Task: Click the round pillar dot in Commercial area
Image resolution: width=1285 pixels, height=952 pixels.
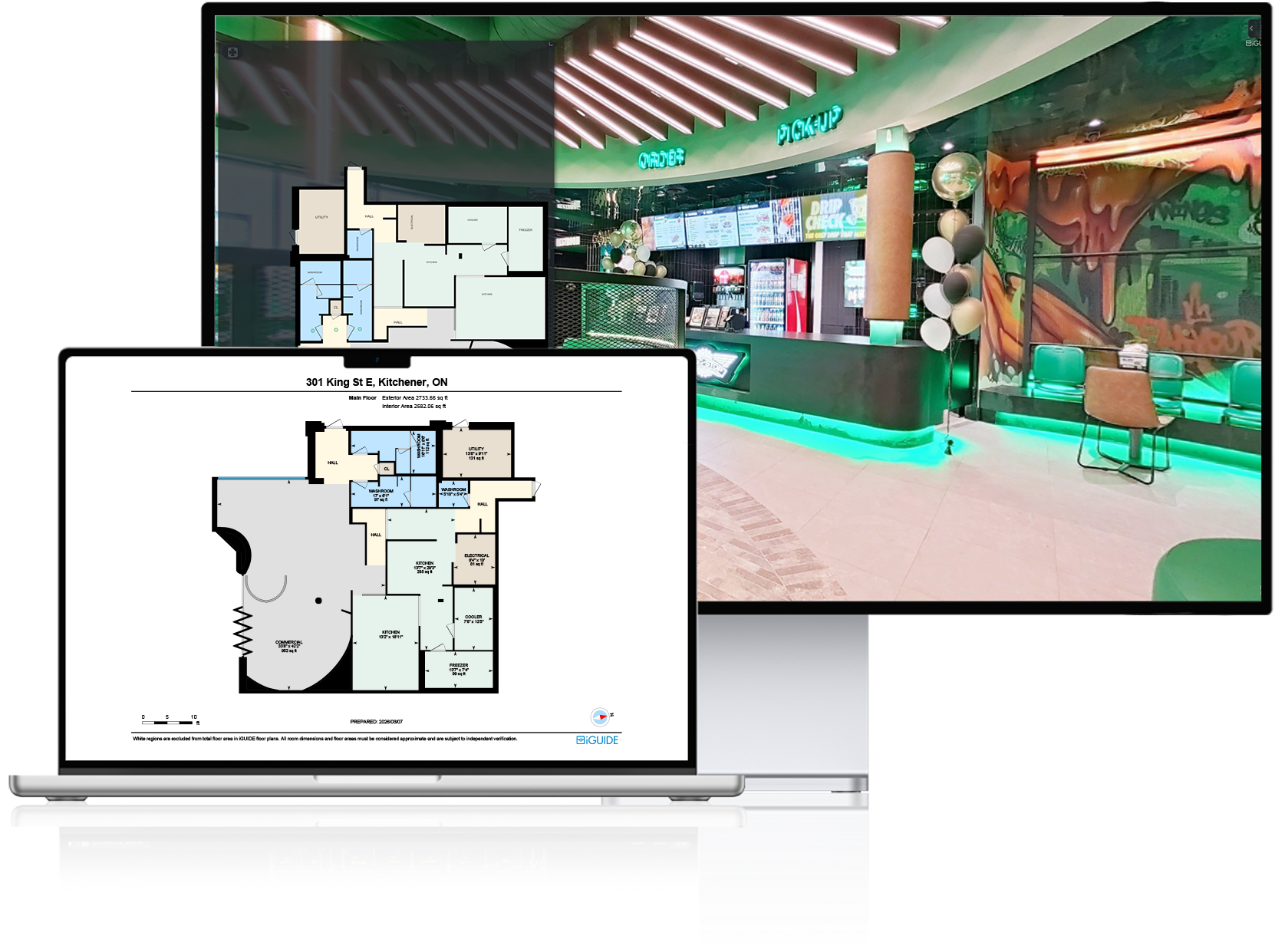Action: point(318,601)
